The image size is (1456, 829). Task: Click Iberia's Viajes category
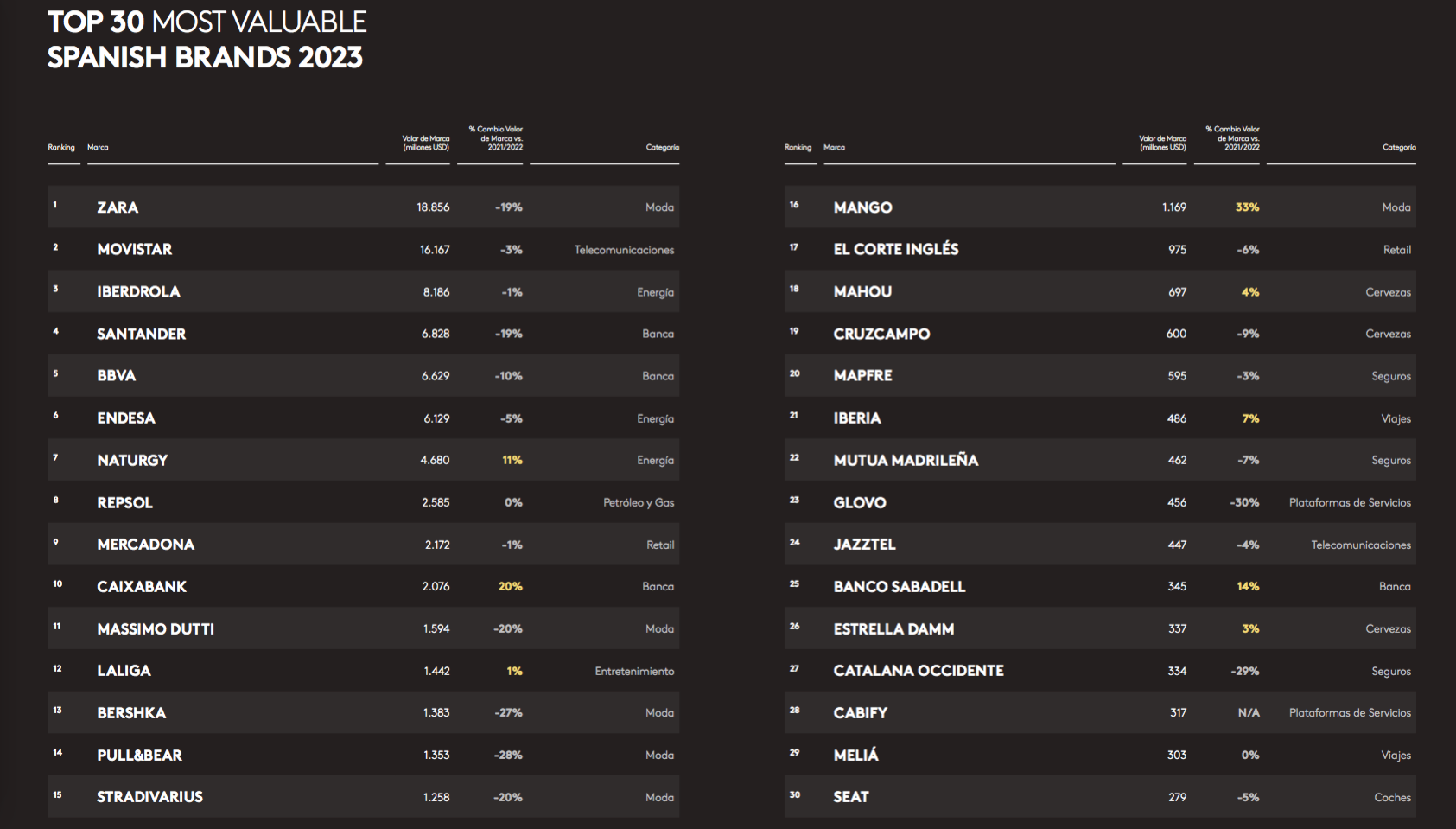[1396, 418]
